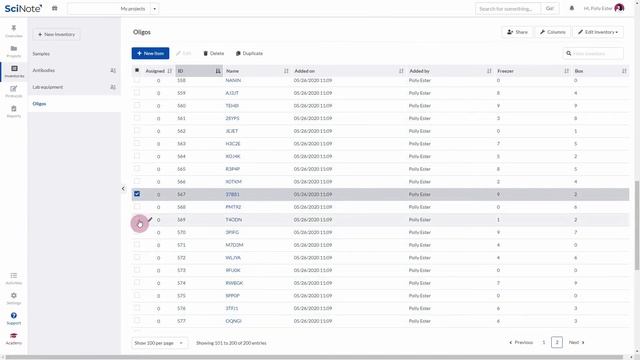Open the notifications bell
640x360 pixels.
(571, 8)
